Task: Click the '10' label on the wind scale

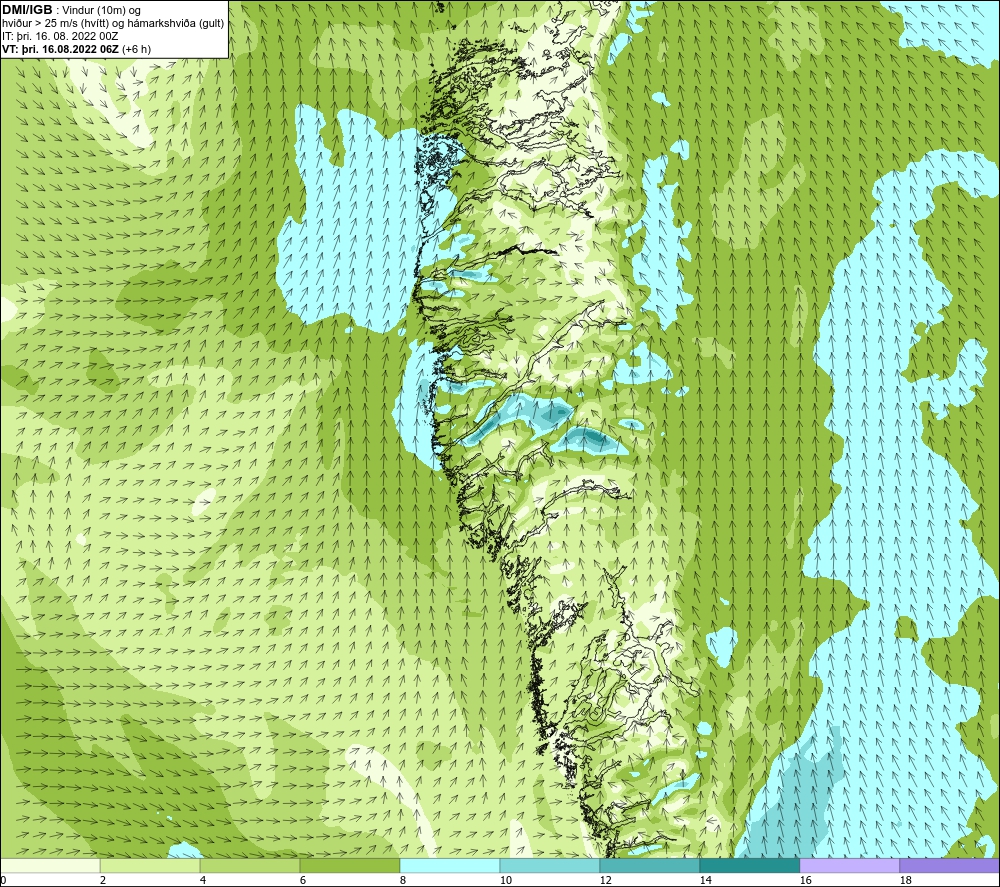Action: [x=505, y=881]
